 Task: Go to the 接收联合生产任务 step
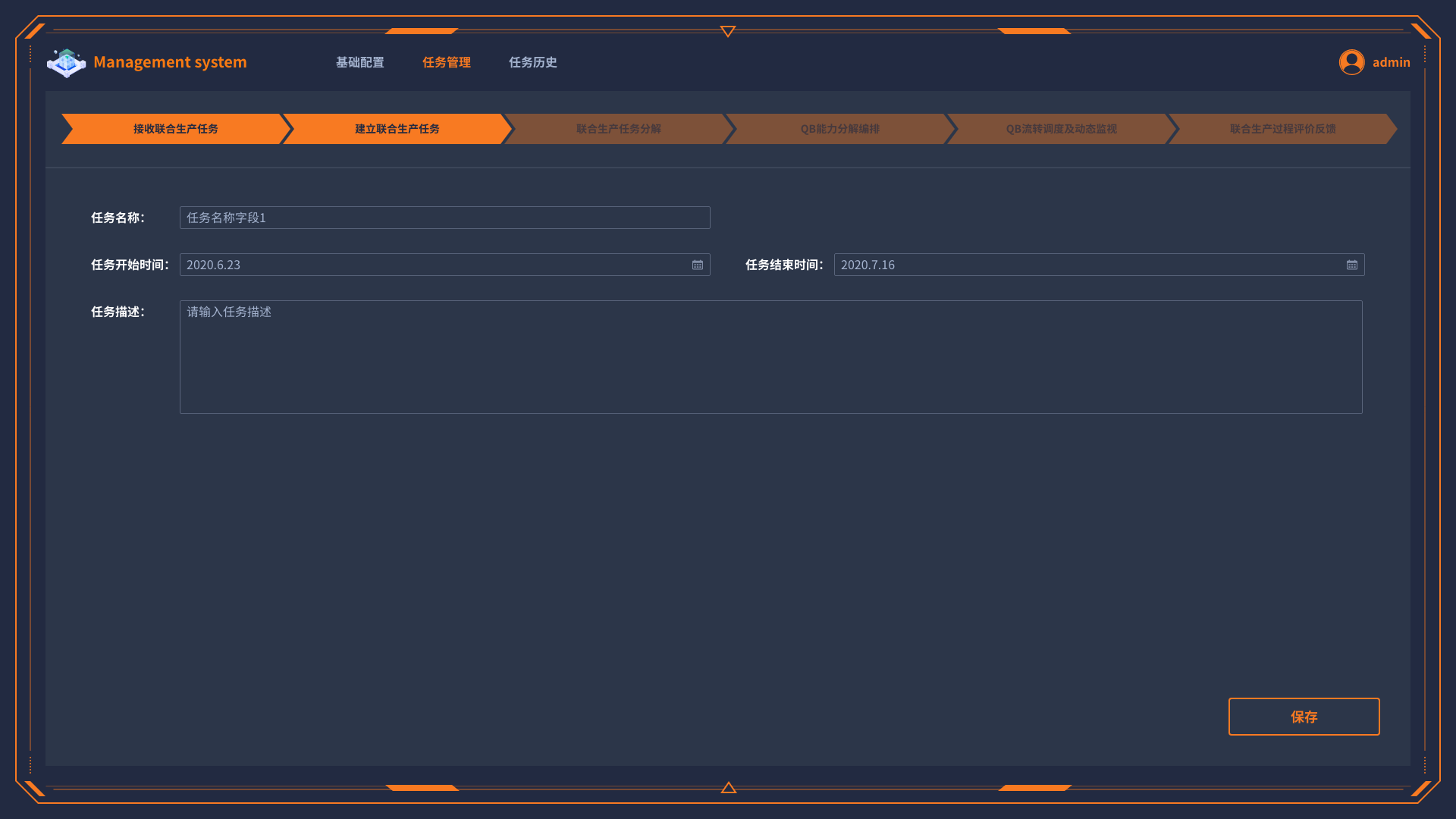[176, 129]
